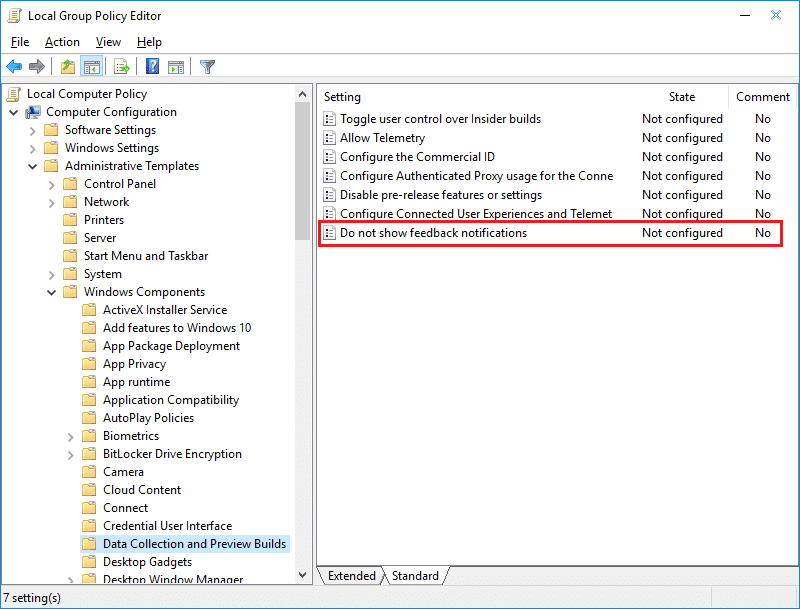This screenshot has width=800, height=609.
Task: Select Configure Authenticated Proxy usage setting
Action: (x=477, y=176)
